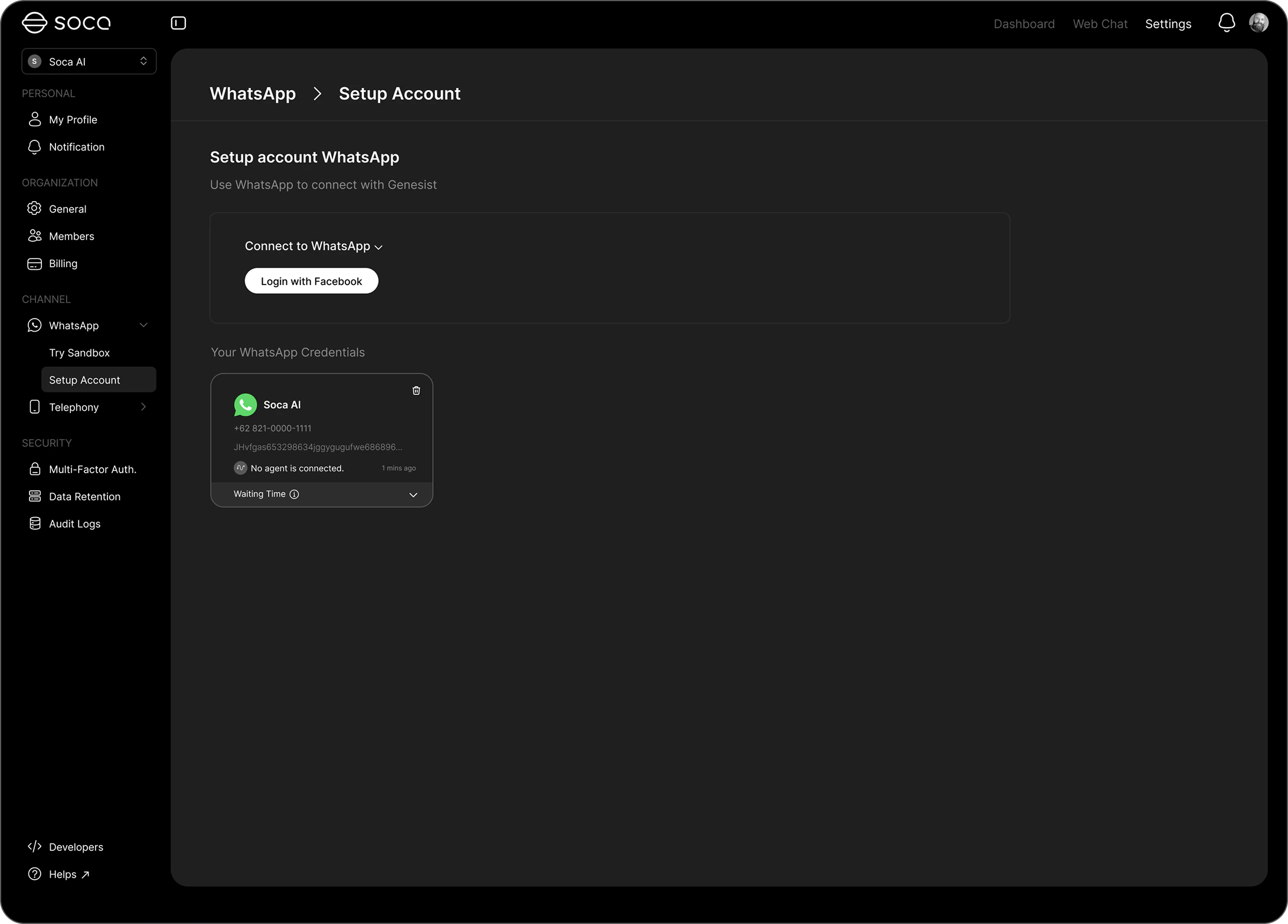Click the sidebar collapse panel icon
The width and height of the screenshot is (1288, 924).
coord(178,23)
